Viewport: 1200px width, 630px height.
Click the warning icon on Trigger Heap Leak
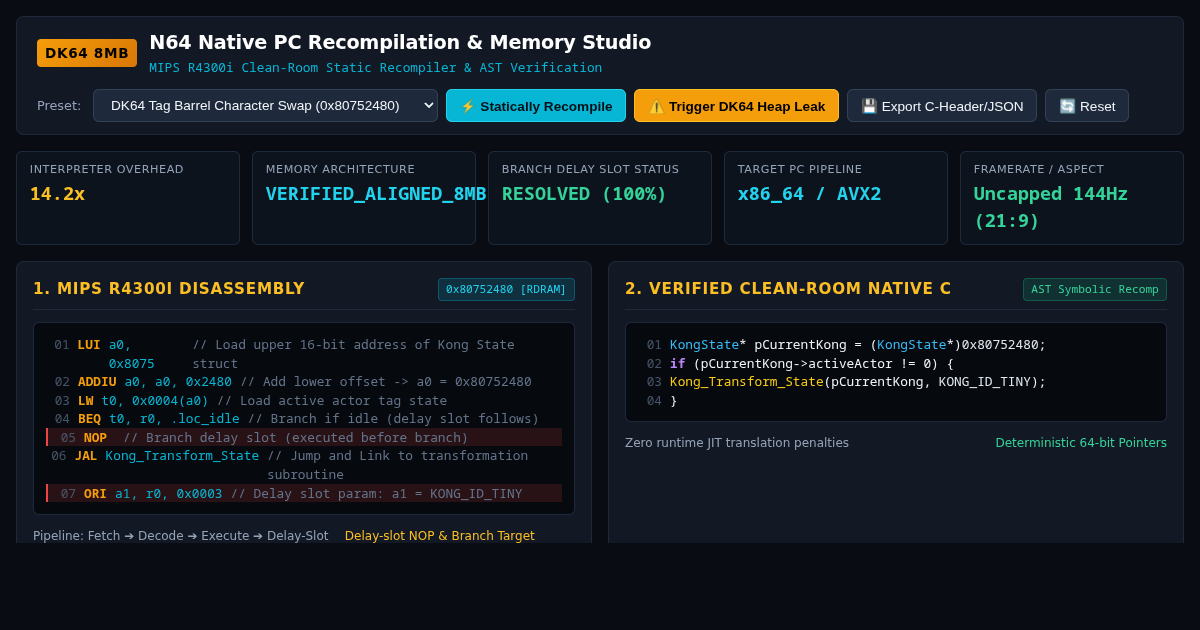656,106
